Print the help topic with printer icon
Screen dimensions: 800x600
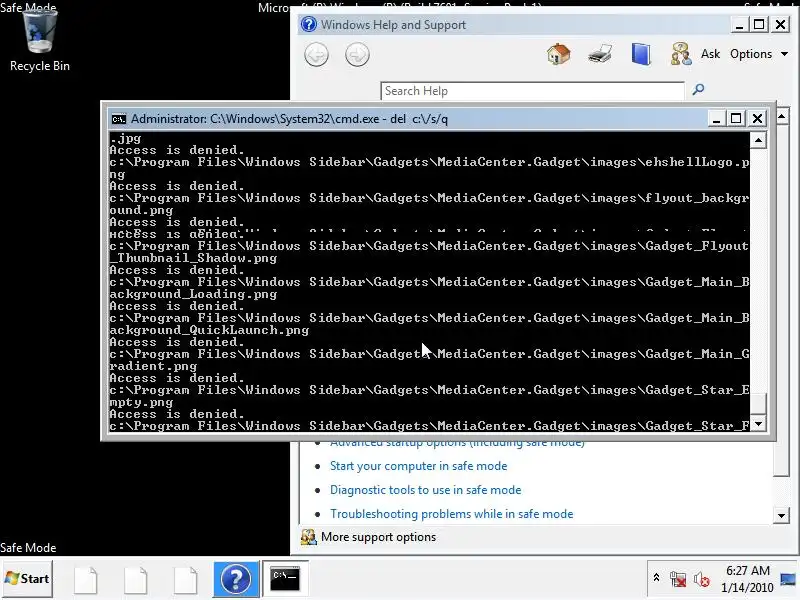pos(599,54)
